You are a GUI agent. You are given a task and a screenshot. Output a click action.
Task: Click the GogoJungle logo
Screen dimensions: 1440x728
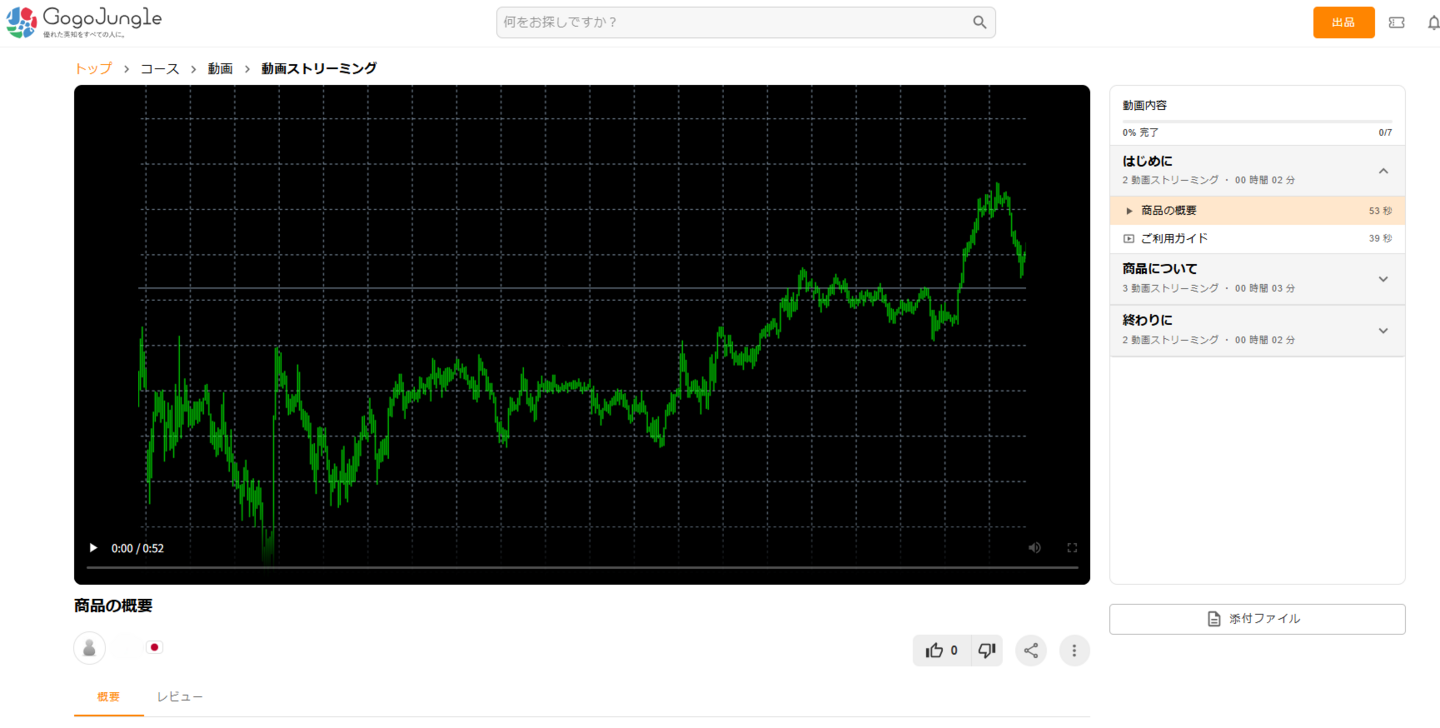(84, 22)
